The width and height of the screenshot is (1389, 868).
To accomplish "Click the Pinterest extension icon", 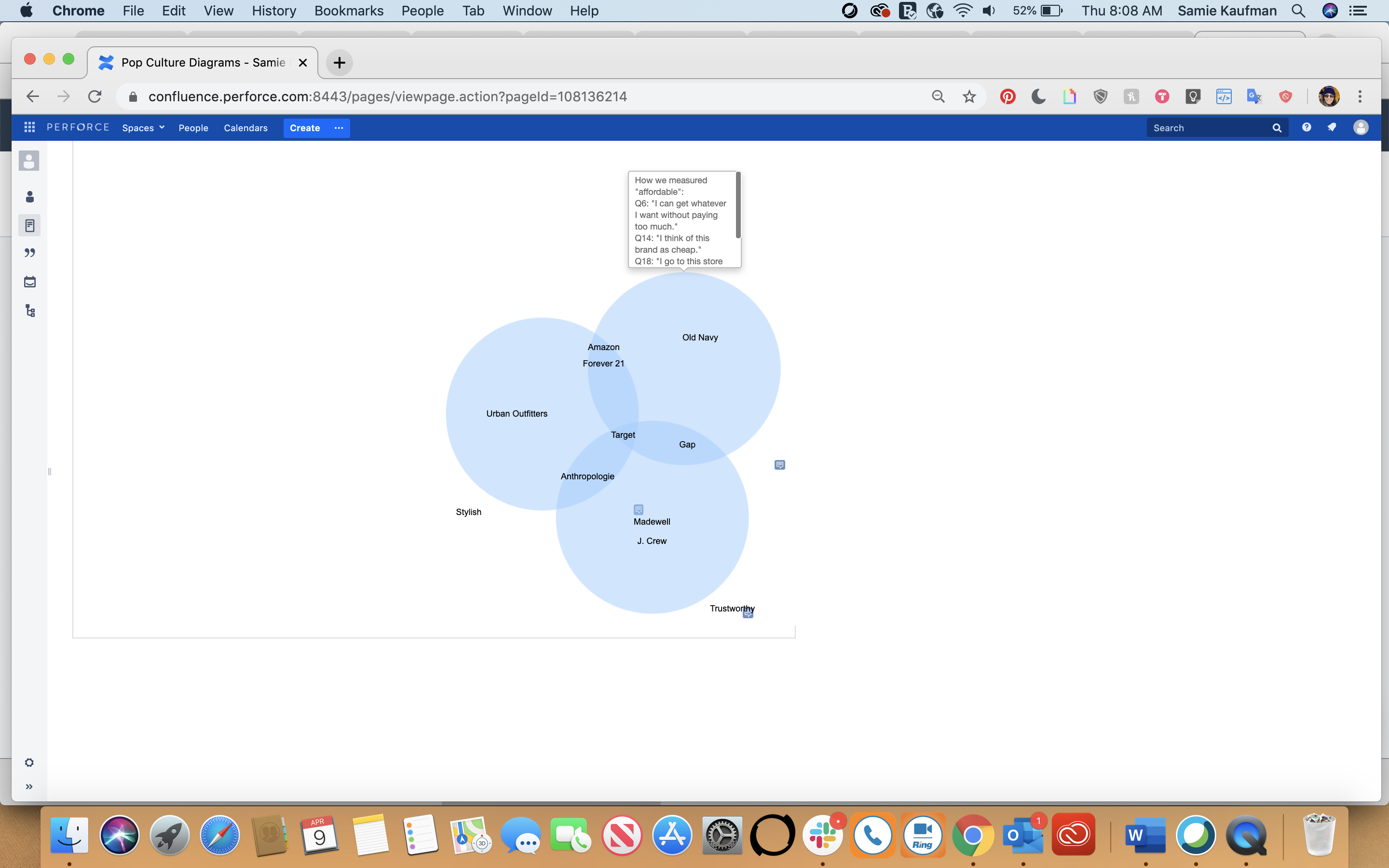I will point(1008,96).
